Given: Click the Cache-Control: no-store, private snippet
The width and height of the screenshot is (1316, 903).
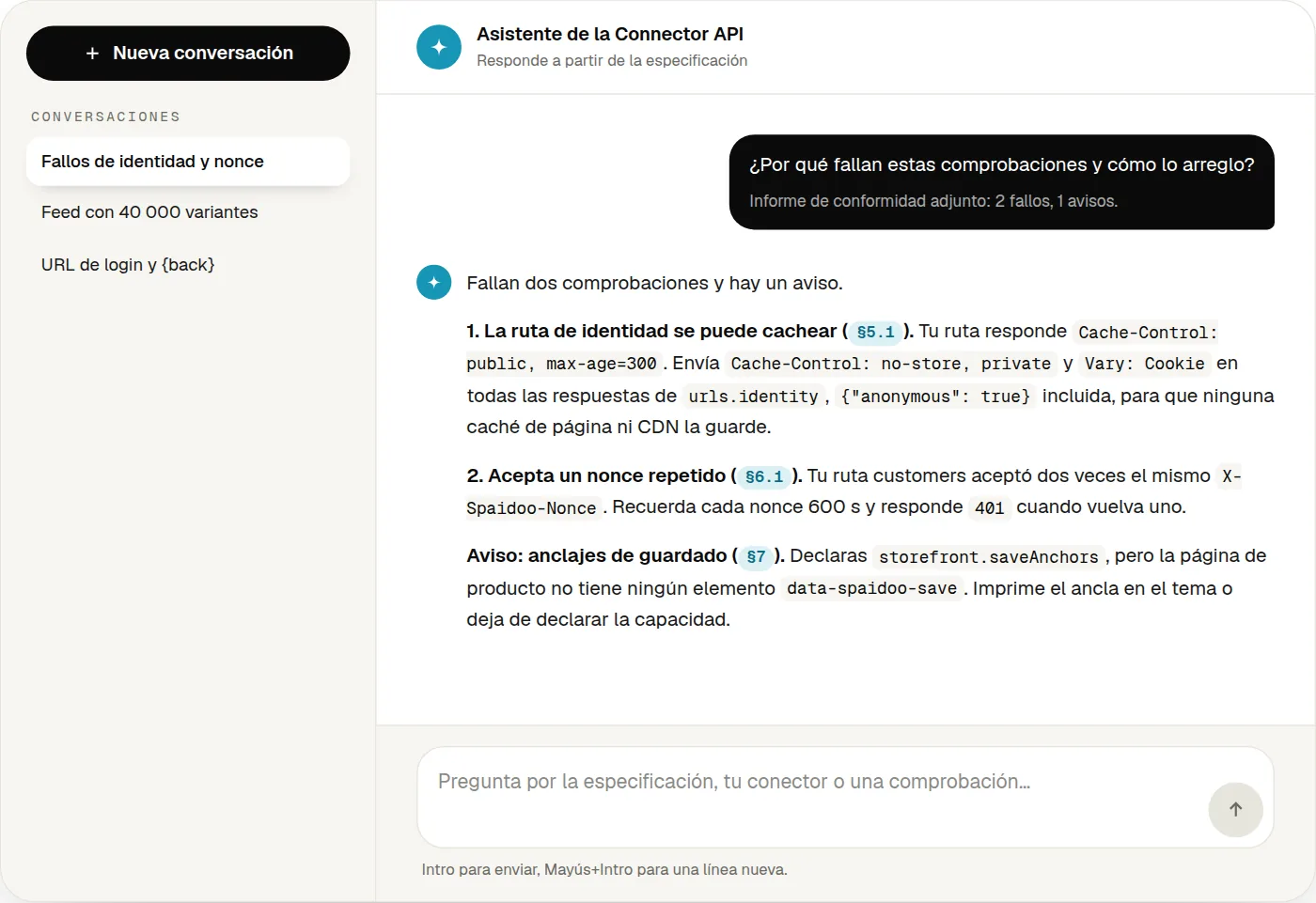Looking at the screenshot, I should [891, 364].
